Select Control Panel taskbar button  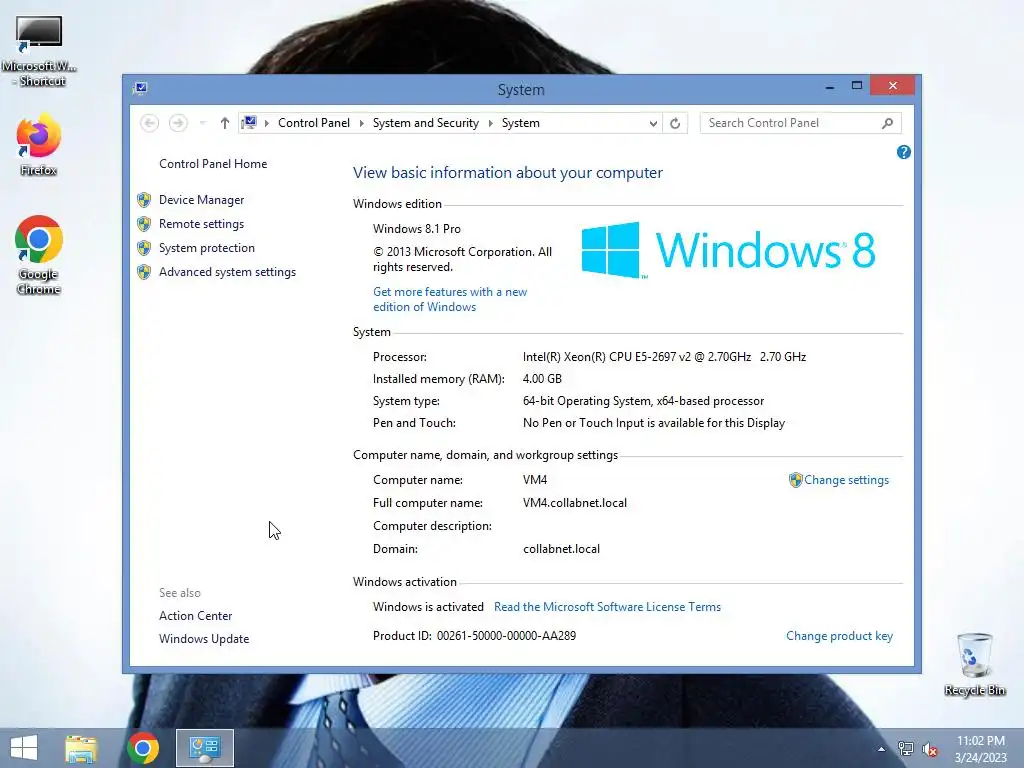click(204, 748)
